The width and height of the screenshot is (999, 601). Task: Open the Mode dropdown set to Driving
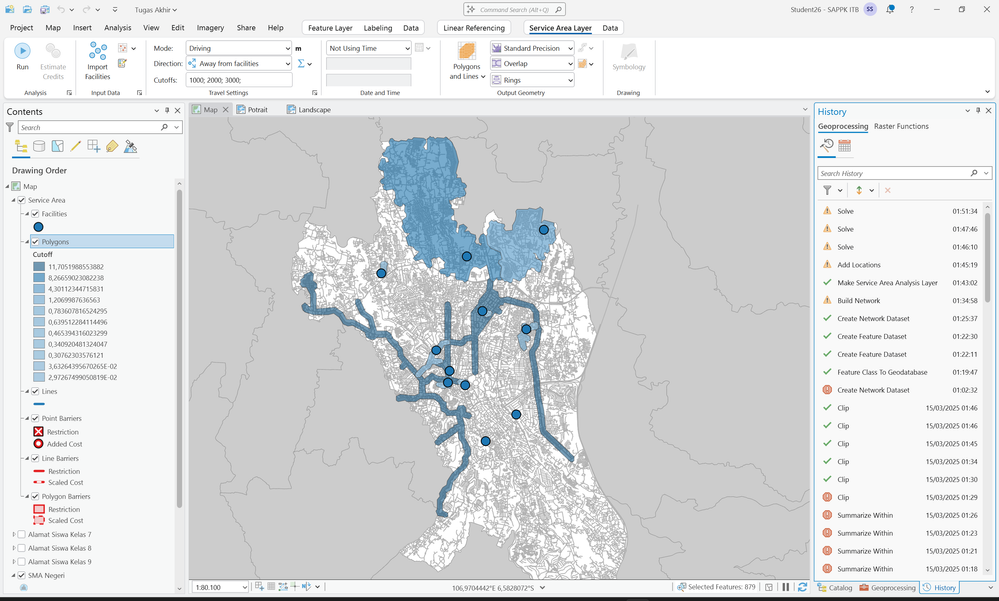(x=239, y=48)
